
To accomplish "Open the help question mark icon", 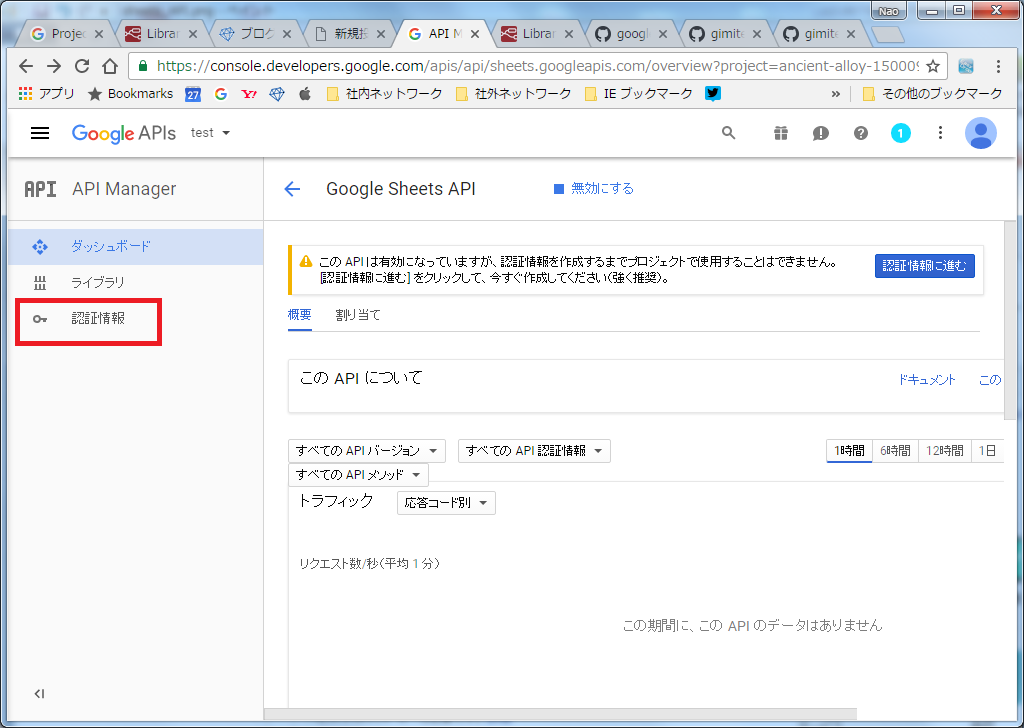I will (861, 133).
